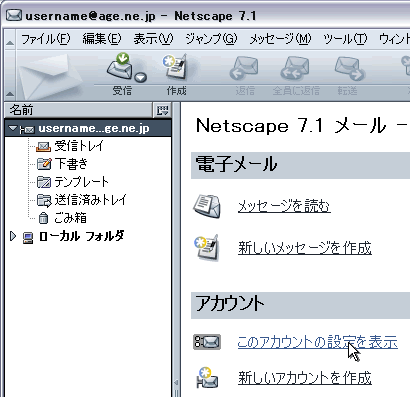Click the ローカル フォルダ computer icon
Viewport: 410px width, 397px height.
[28, 238]
